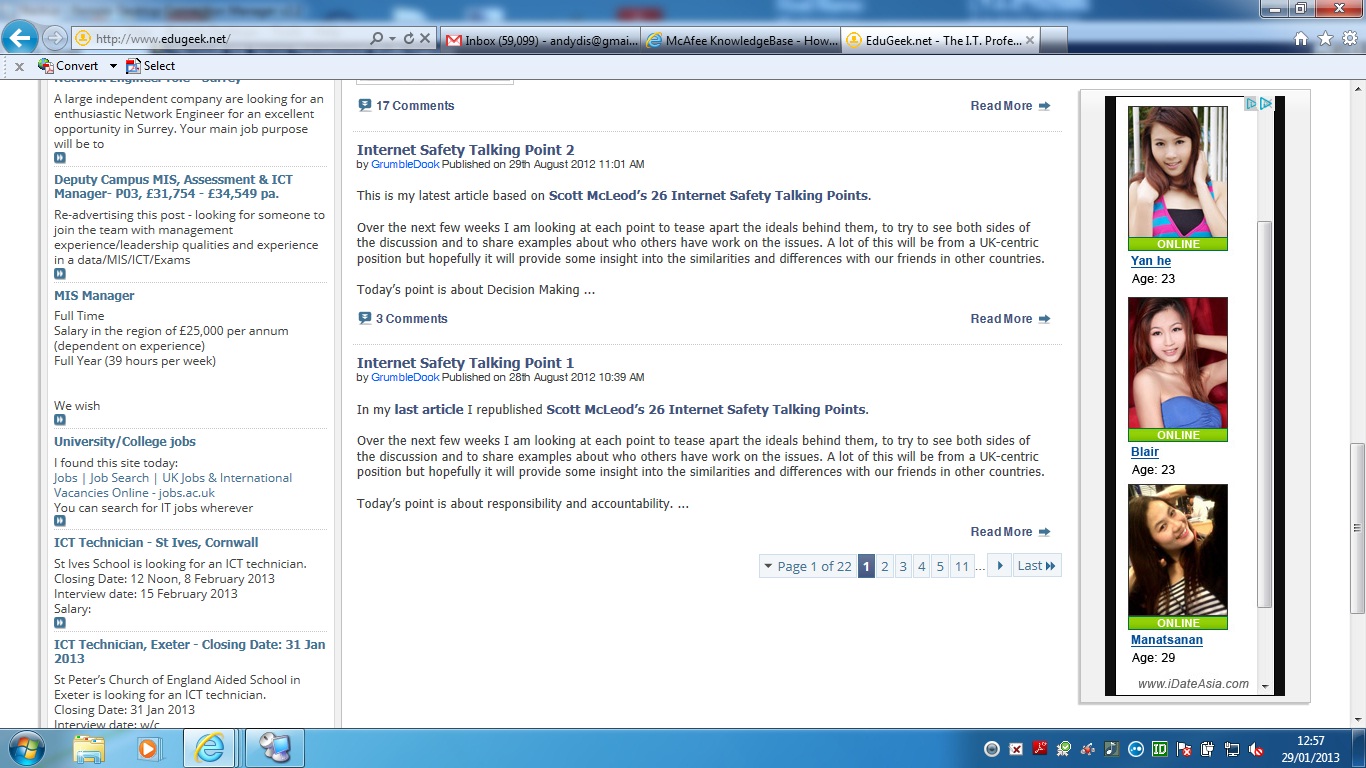
Task: Open favorites star icon
Action: pyautogui.click(x=1325, y=39)
